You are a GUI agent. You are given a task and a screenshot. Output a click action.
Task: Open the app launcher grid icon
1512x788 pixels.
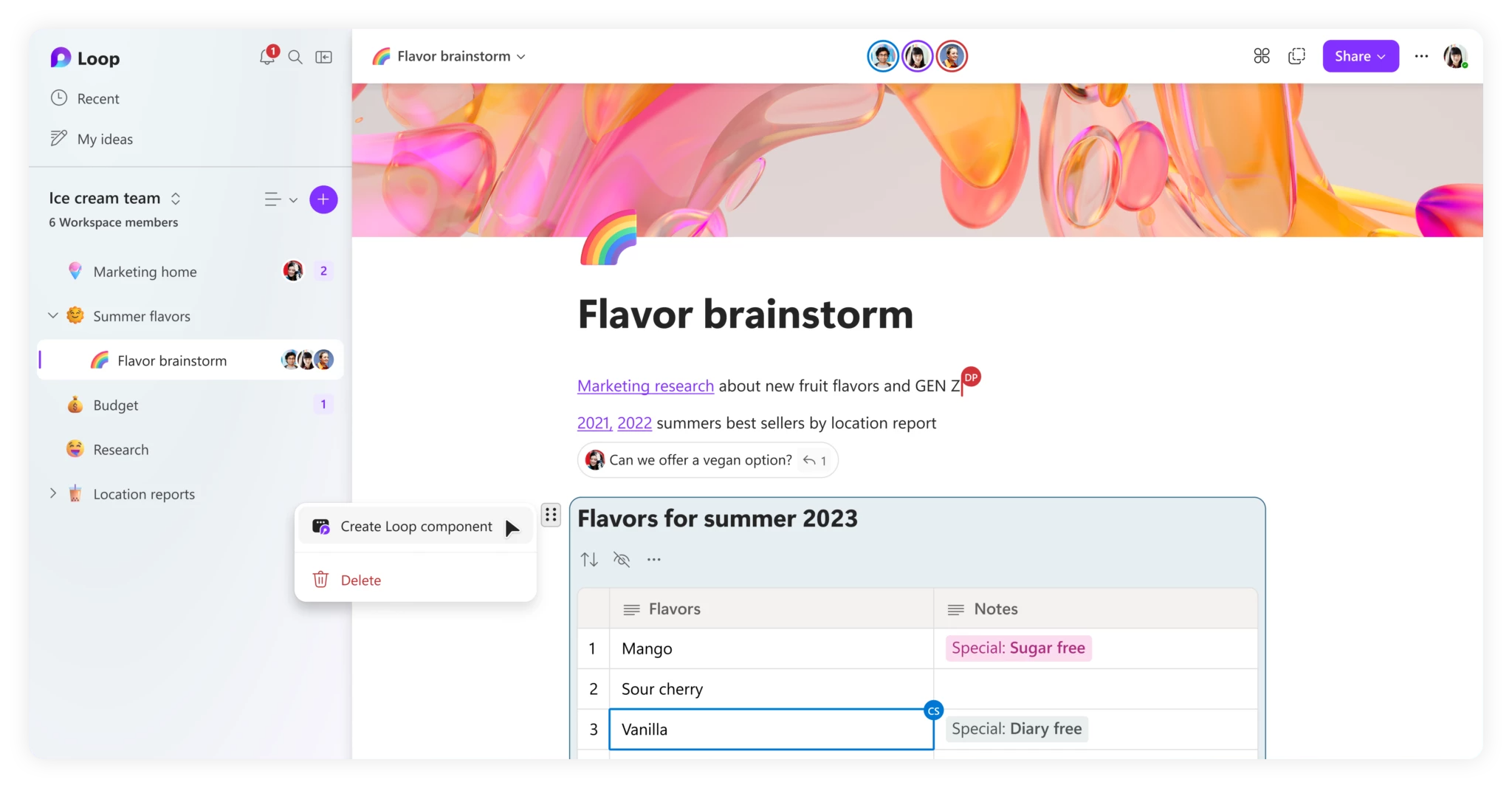(1261, 55)
